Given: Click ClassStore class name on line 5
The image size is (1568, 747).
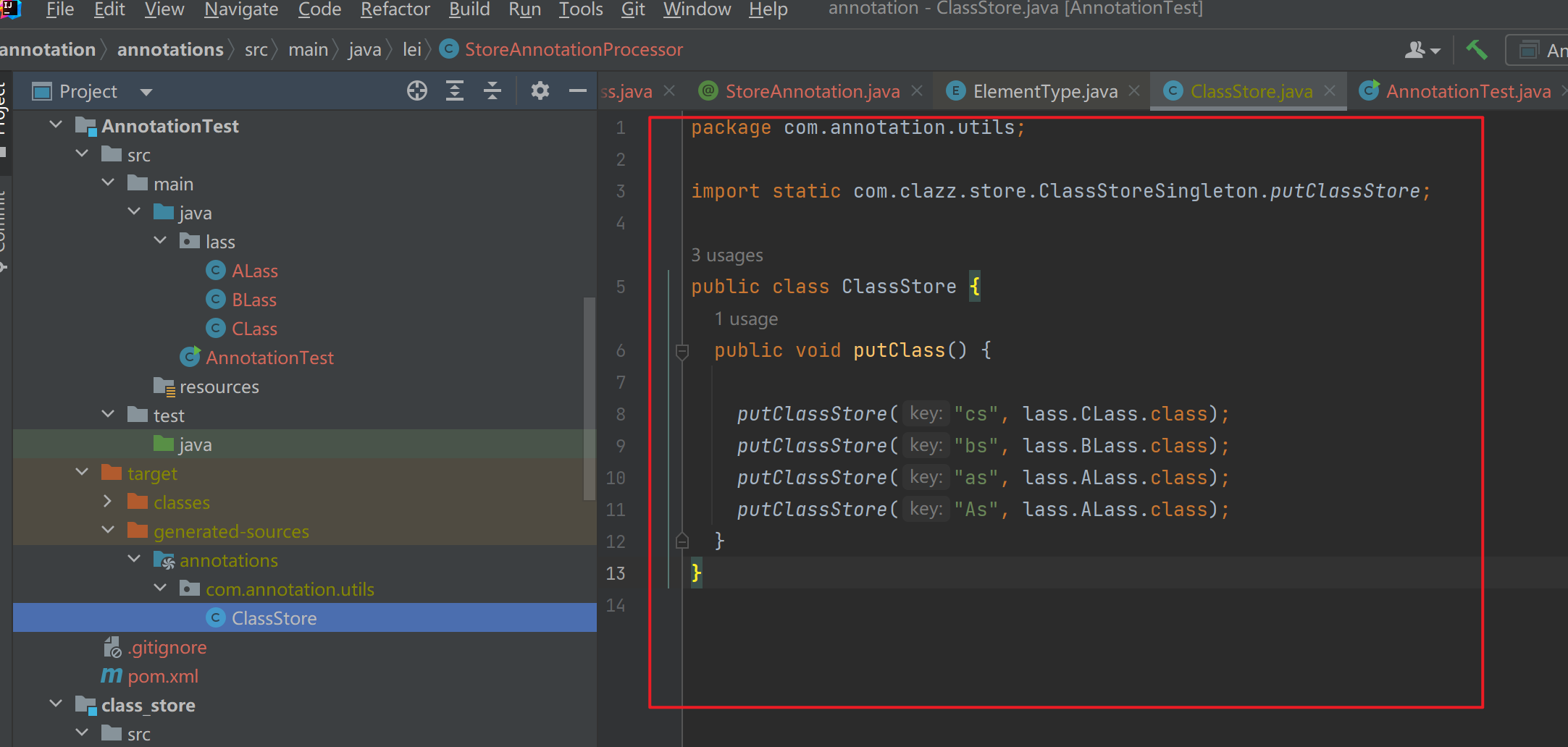Looking at the screenshot, I should [899, 287].
